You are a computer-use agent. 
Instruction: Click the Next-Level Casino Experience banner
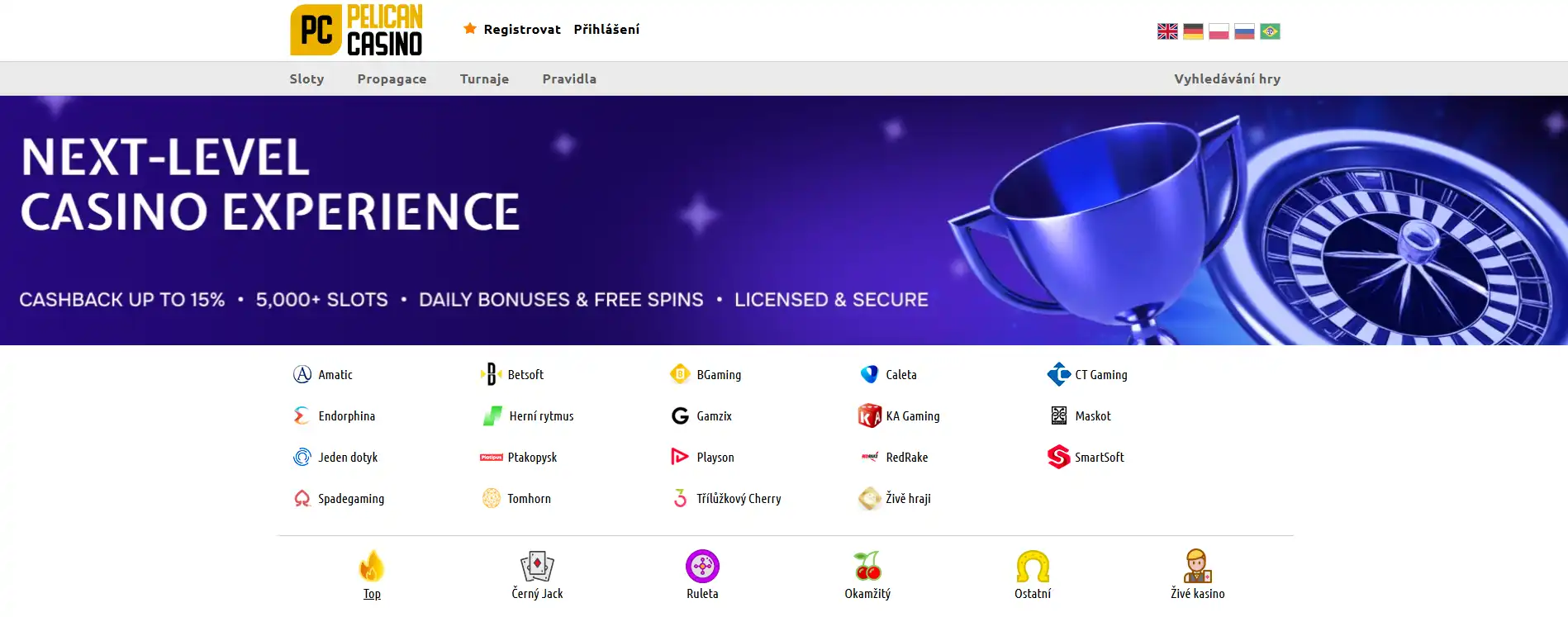(784, 221)
